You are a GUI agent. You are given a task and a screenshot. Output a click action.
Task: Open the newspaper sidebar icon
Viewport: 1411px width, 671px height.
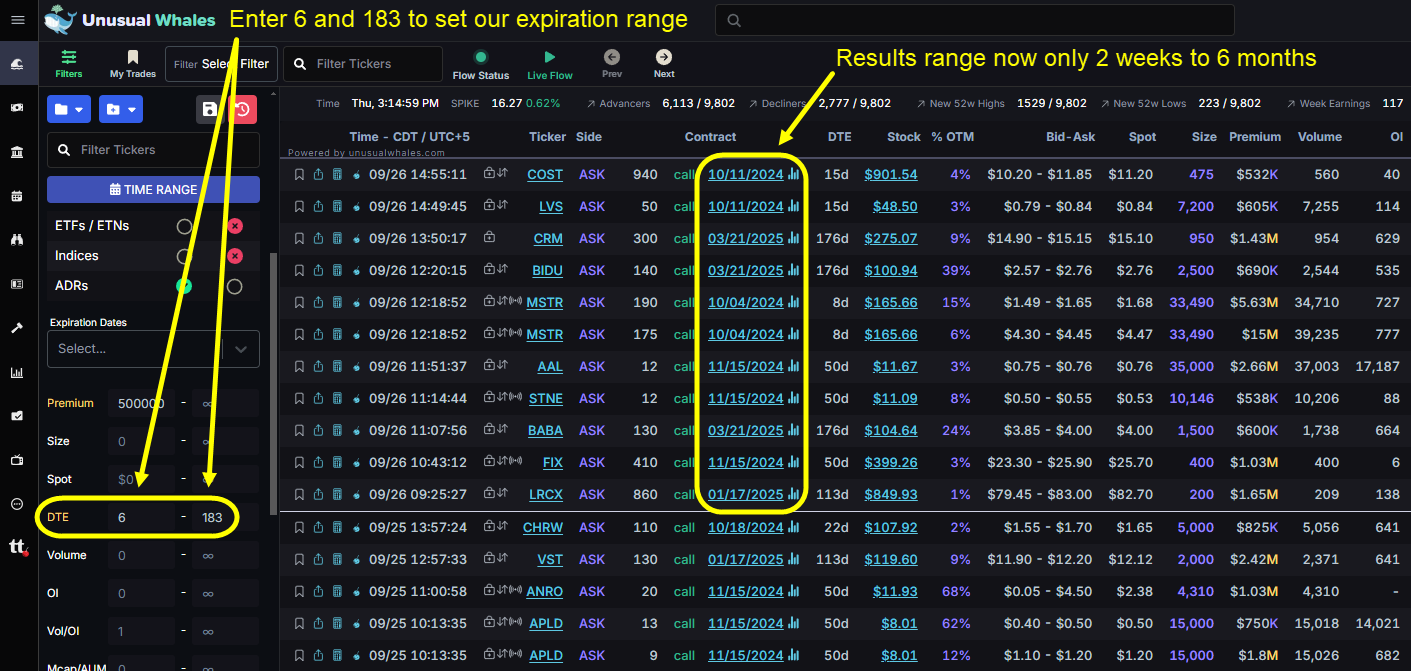[17, 284]
